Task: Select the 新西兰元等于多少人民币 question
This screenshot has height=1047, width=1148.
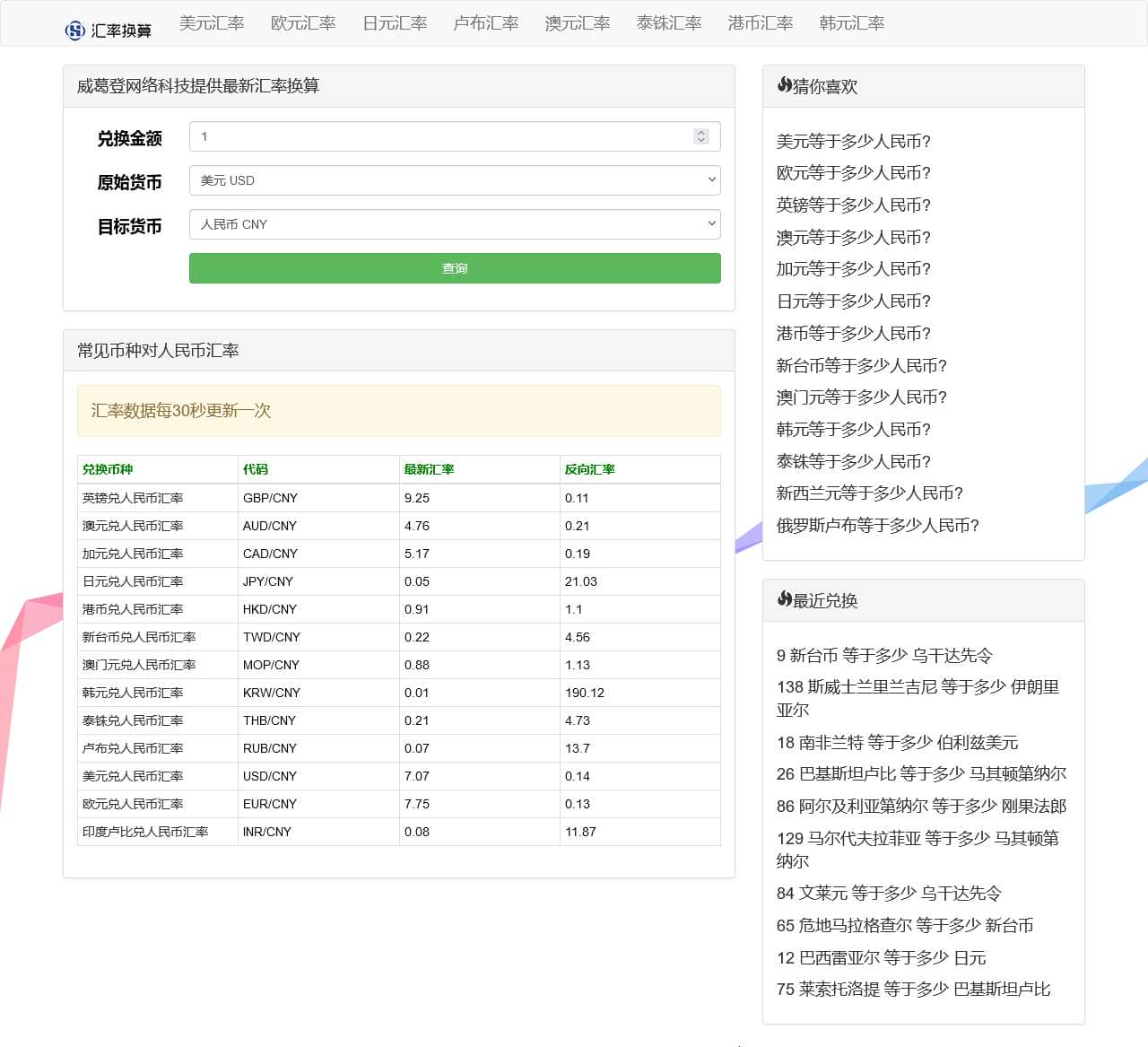Action: (x=869, y=493)
